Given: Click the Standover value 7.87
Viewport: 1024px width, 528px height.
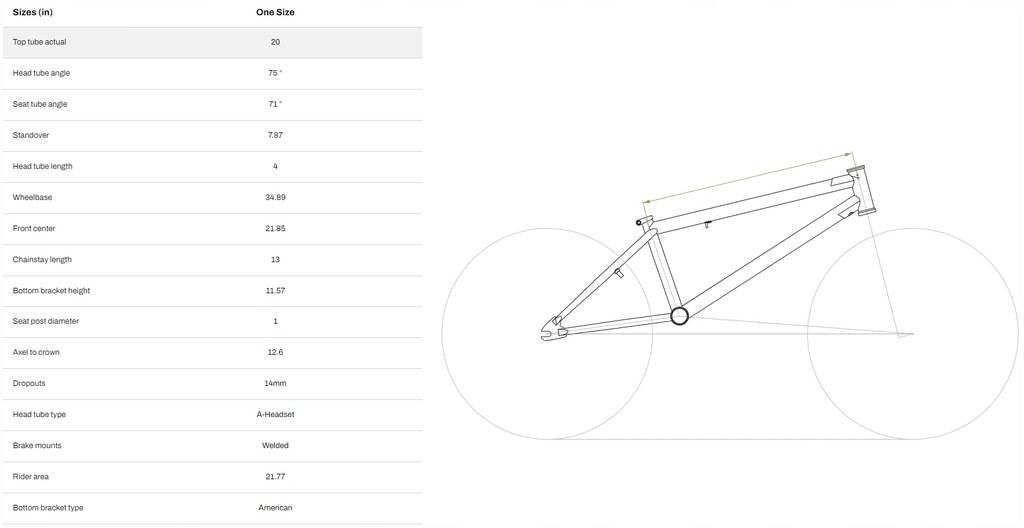Looking at the screenshot, I should tap(275, 135).
